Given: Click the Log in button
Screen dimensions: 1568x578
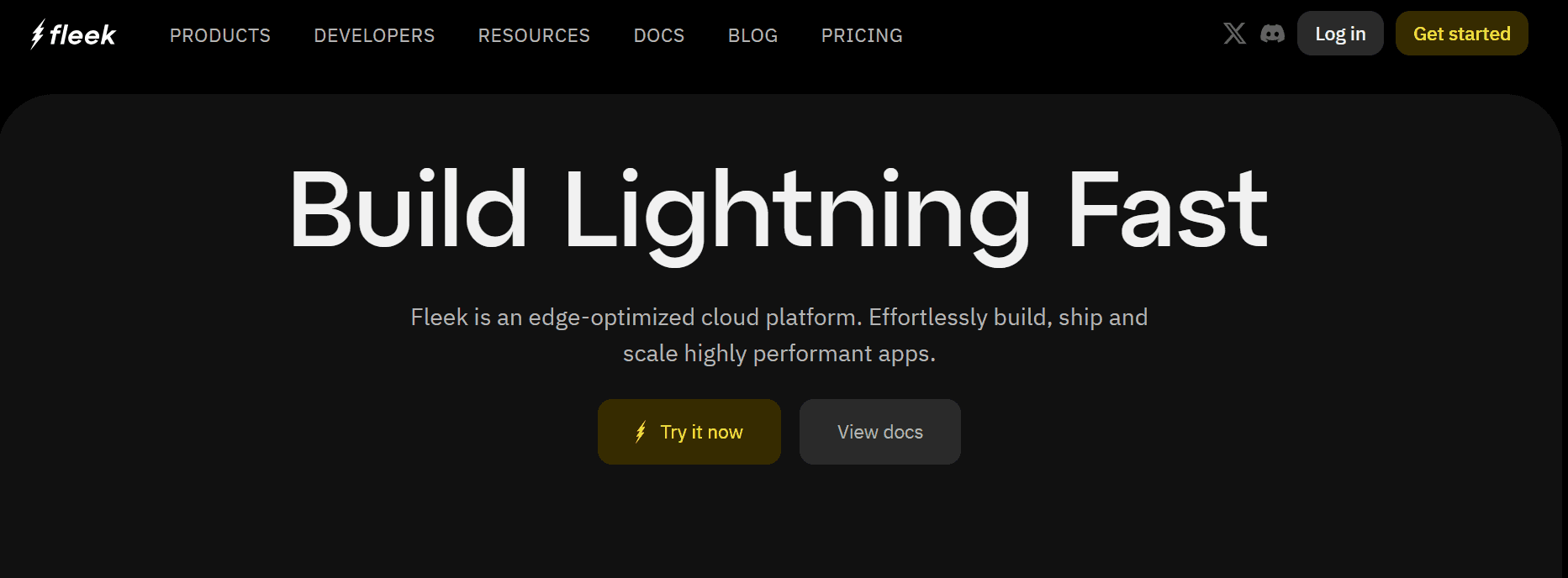Looking at the screenshot, I should coord(1340,34).
